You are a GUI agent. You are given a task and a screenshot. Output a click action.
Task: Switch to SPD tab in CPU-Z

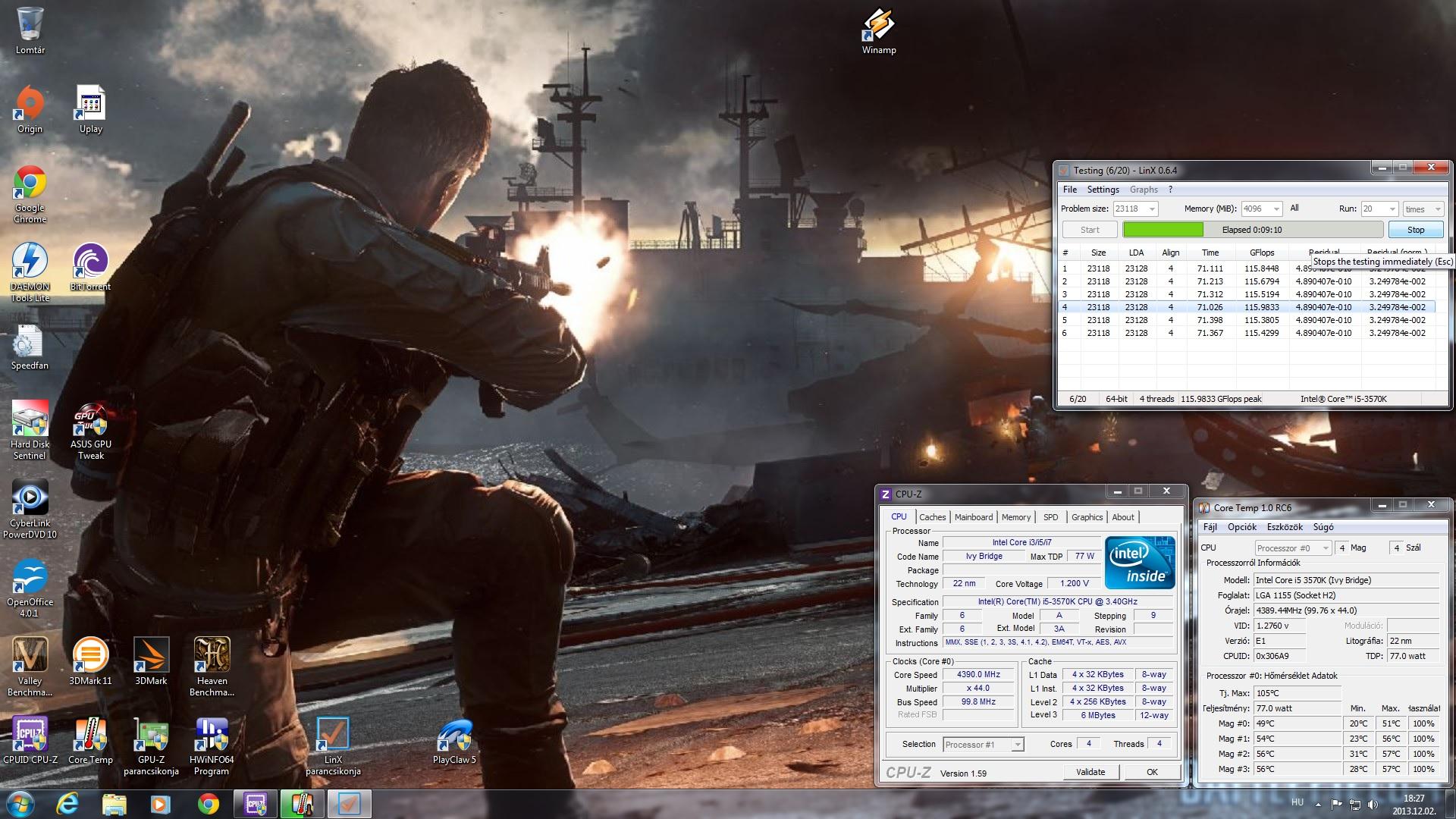tap(1050, 517)
